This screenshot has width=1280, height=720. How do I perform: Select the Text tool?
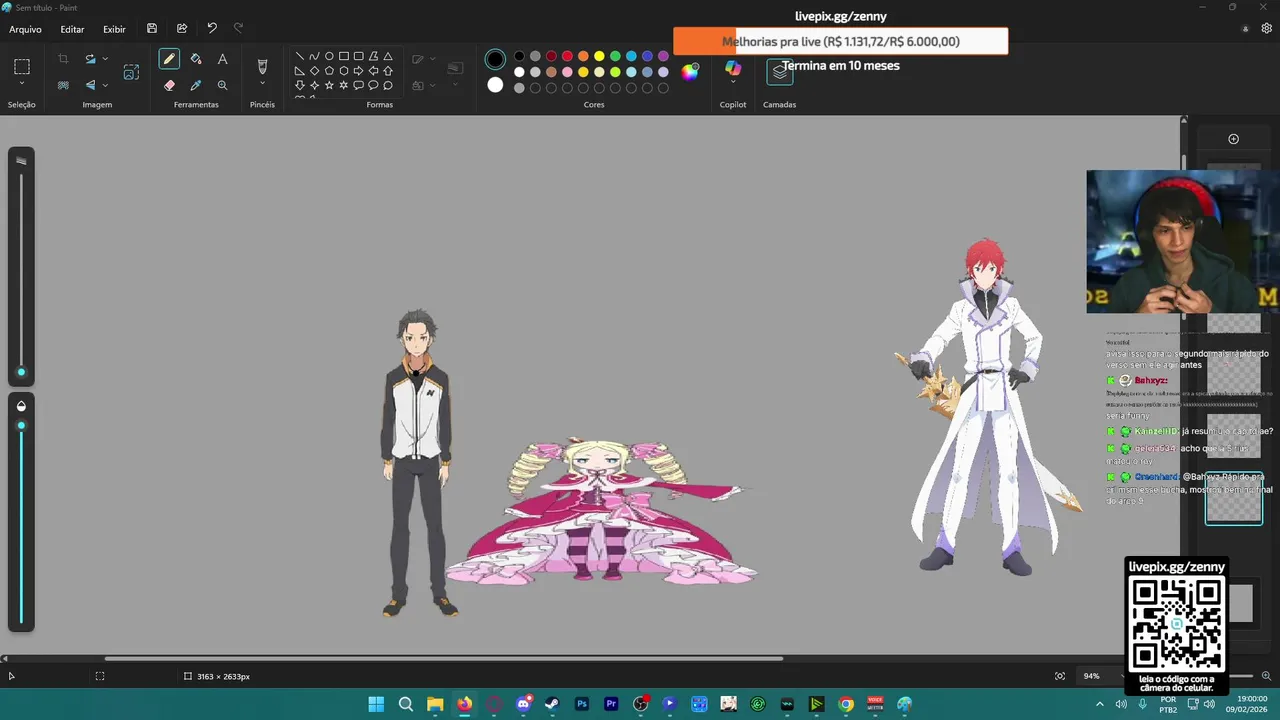[222, 59]
